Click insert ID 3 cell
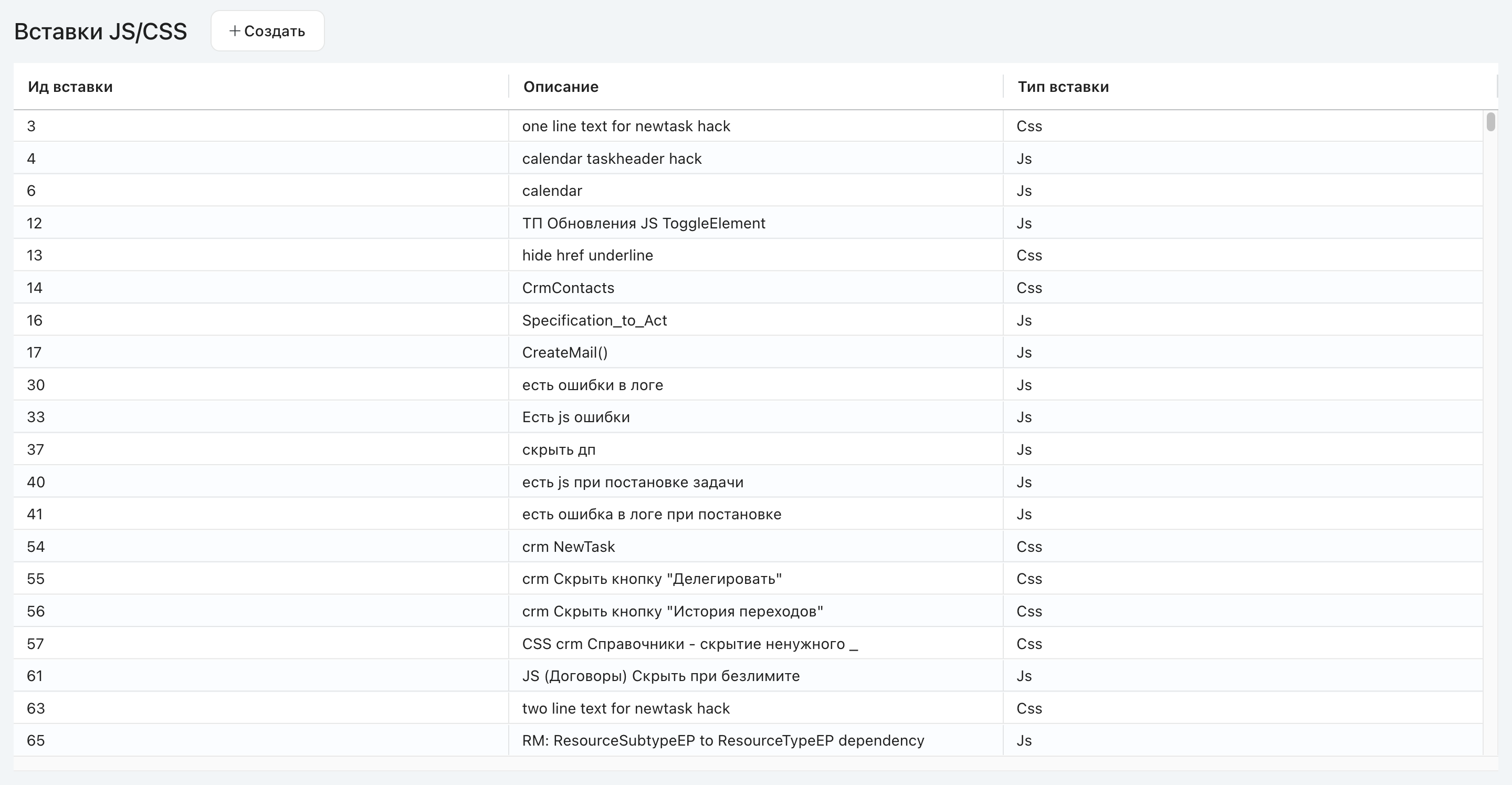Screen dimensions: 1512x785 click(260, 126)
